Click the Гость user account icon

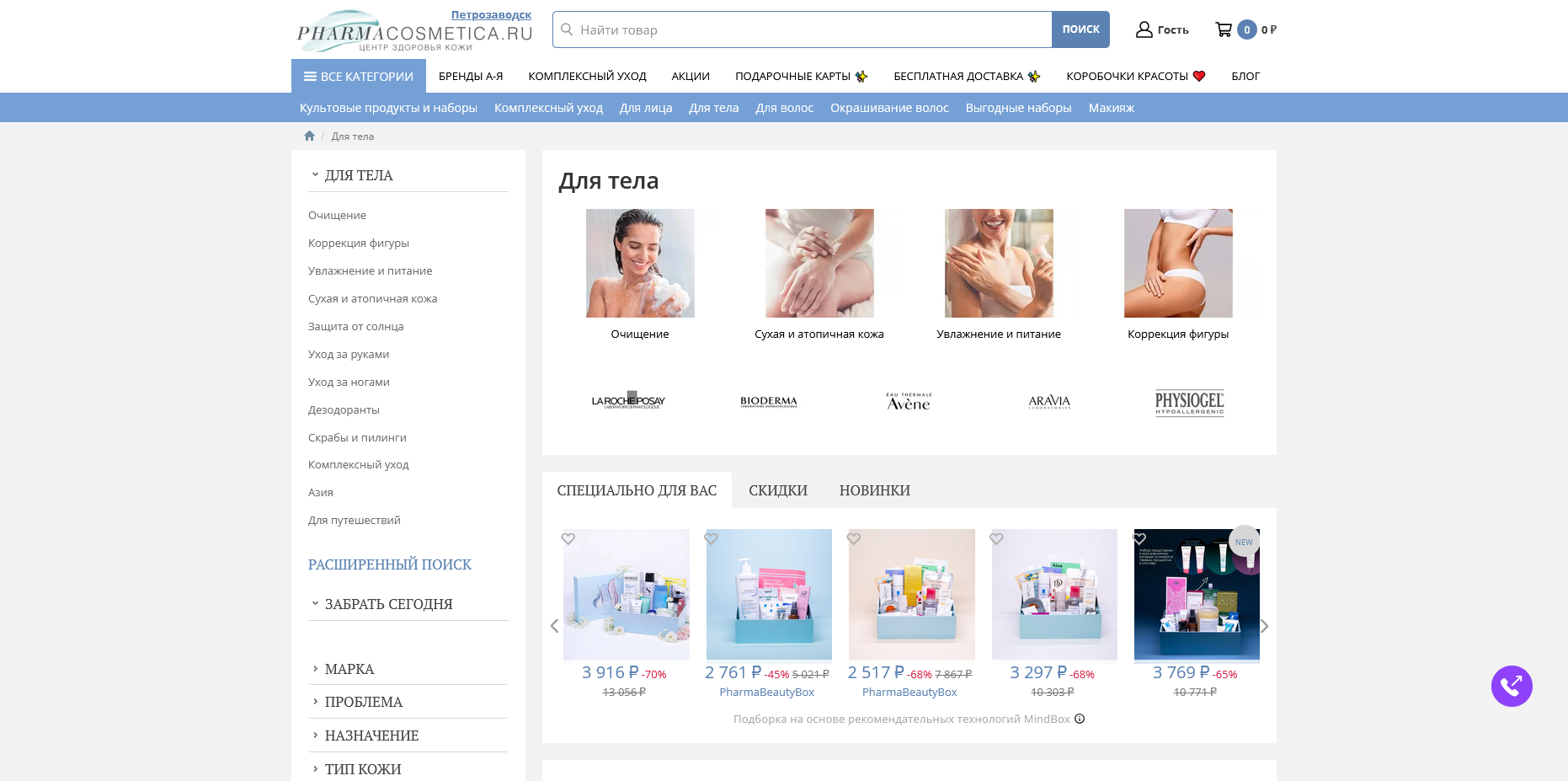coord(1144,29)
